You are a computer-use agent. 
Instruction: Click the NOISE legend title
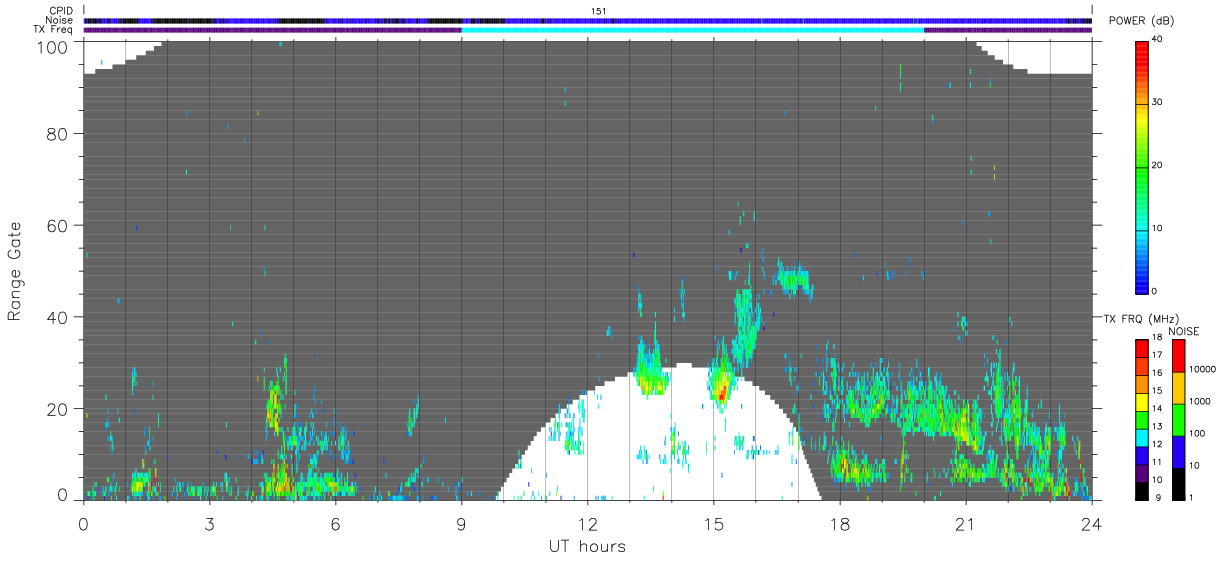pos(1183,331)
